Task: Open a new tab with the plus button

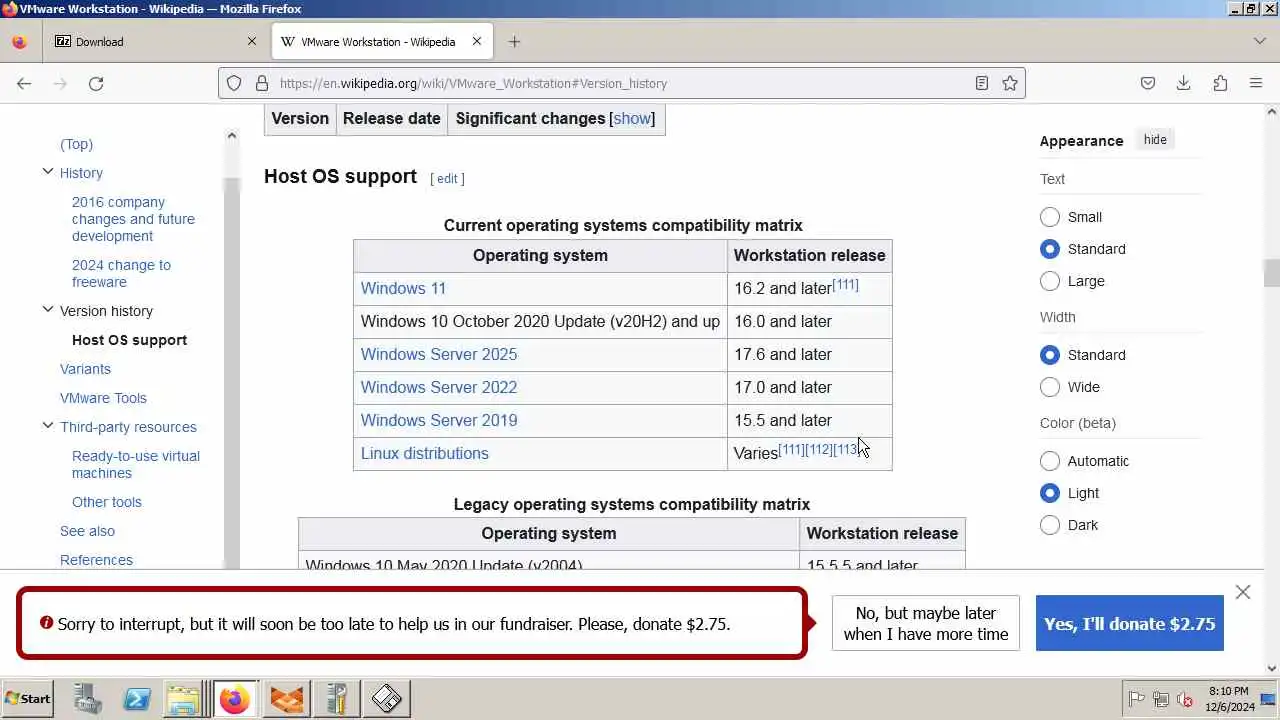Action: pyautogui.click(x=514, y=41)
